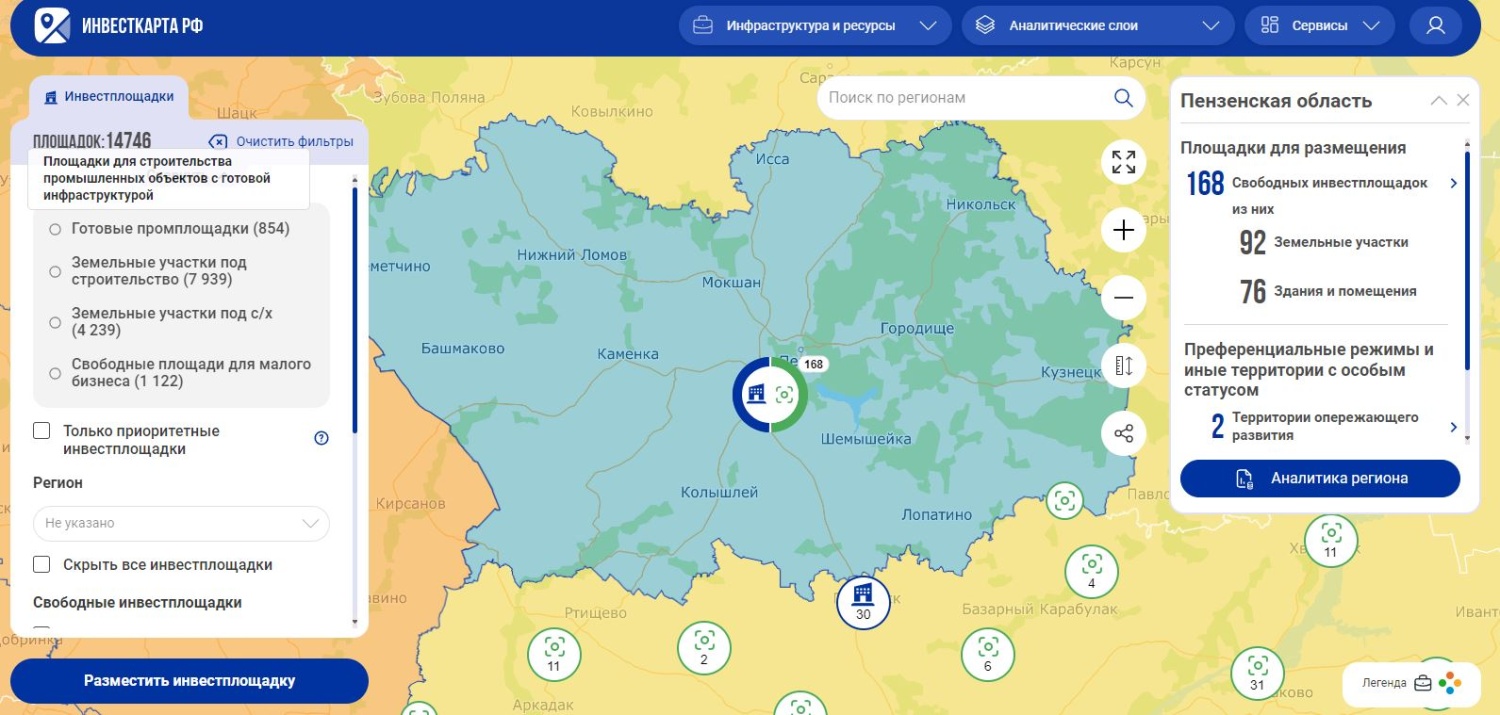Open Сервисы dropdown menu
Image resolution: width=1500 pixels, height=715 pixels.
coord(1320,26)
